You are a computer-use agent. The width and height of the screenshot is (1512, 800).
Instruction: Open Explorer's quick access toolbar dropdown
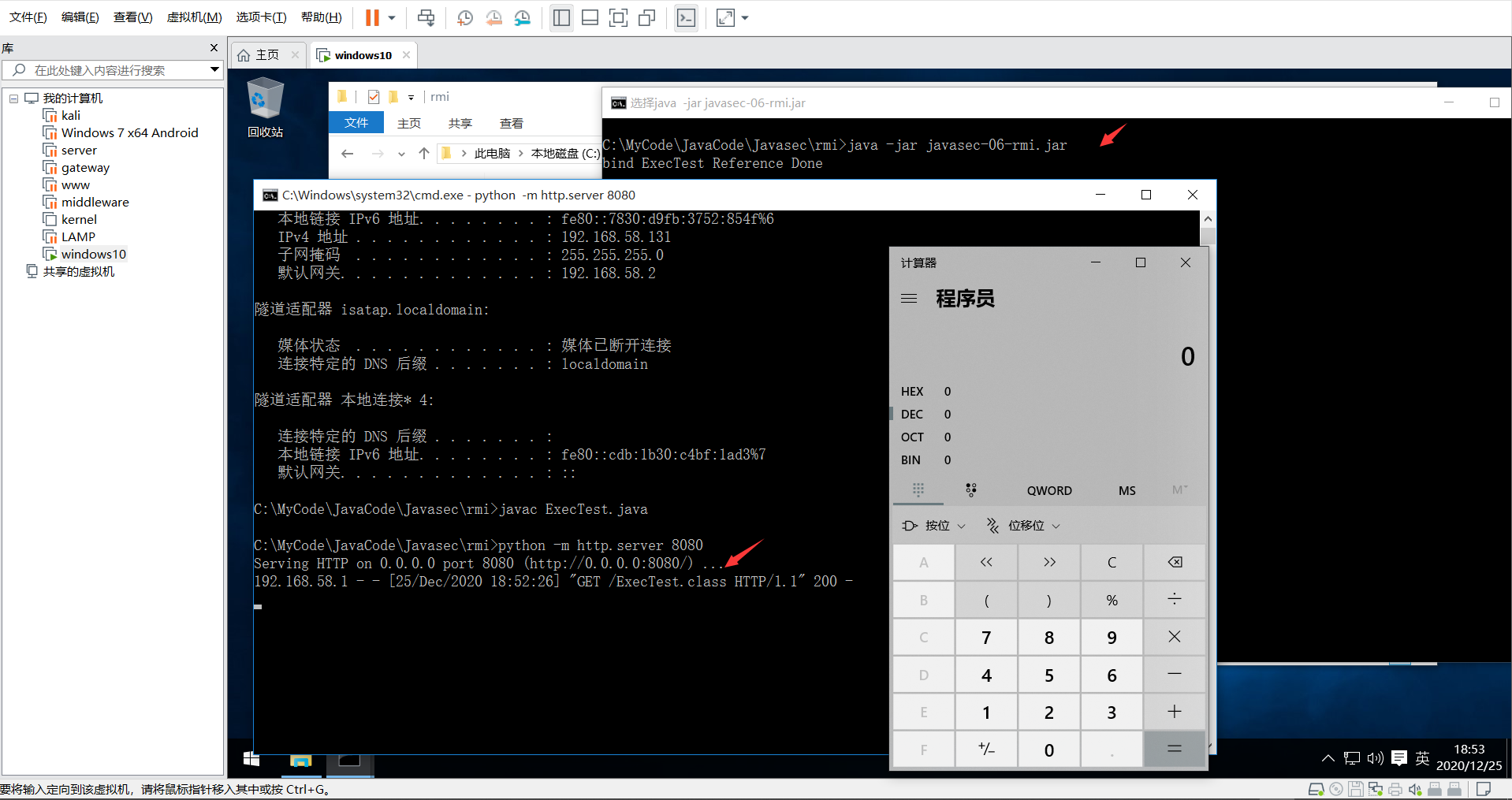(411, 98)
